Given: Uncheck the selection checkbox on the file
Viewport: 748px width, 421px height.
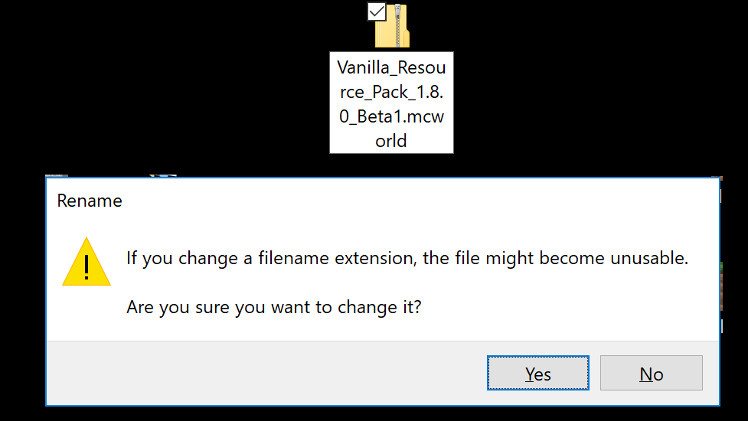Looking at the screenshot, I should click(x=377, y=11).
